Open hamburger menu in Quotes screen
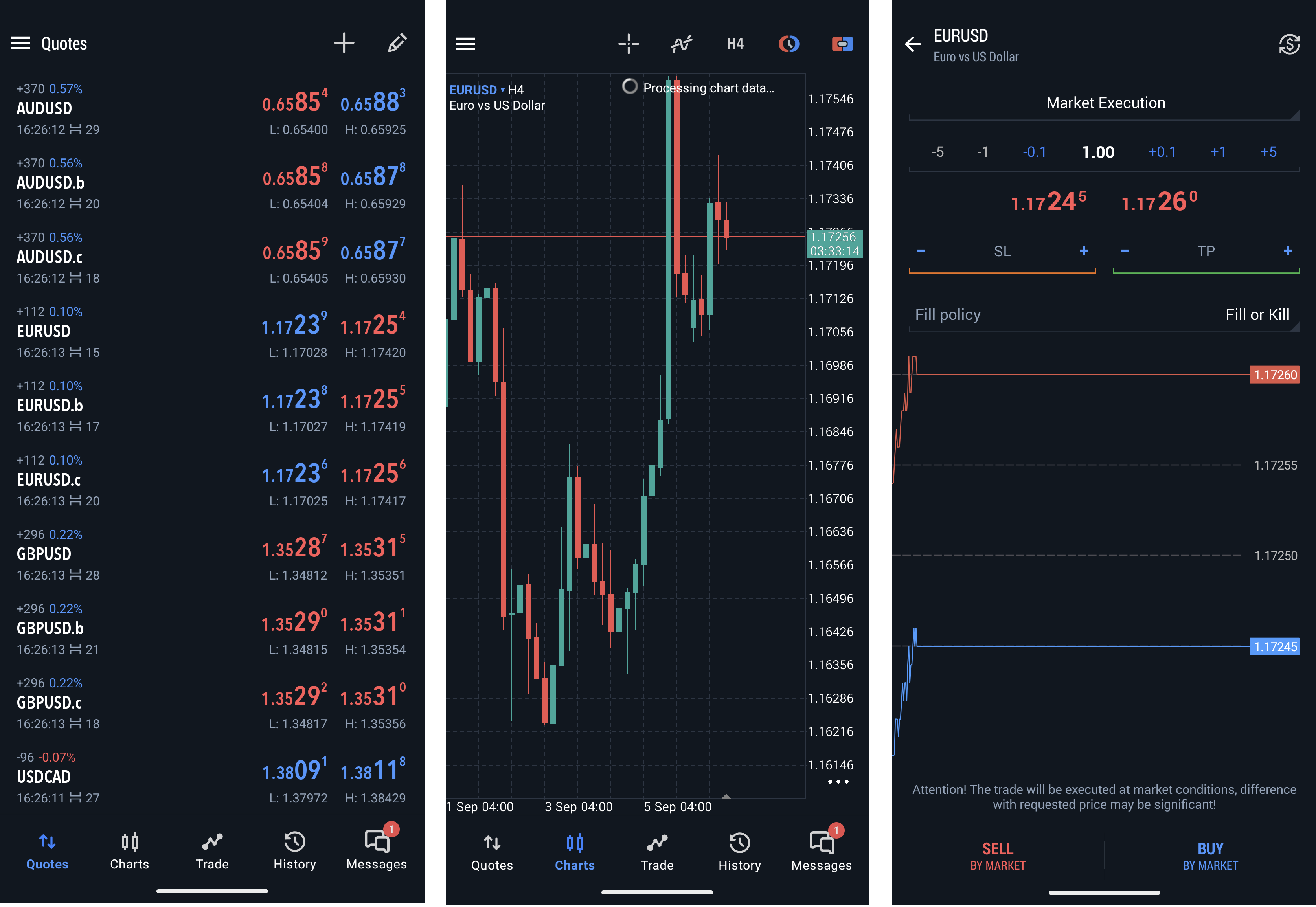This screenshot has width=1316, height=907. point(20,43)
